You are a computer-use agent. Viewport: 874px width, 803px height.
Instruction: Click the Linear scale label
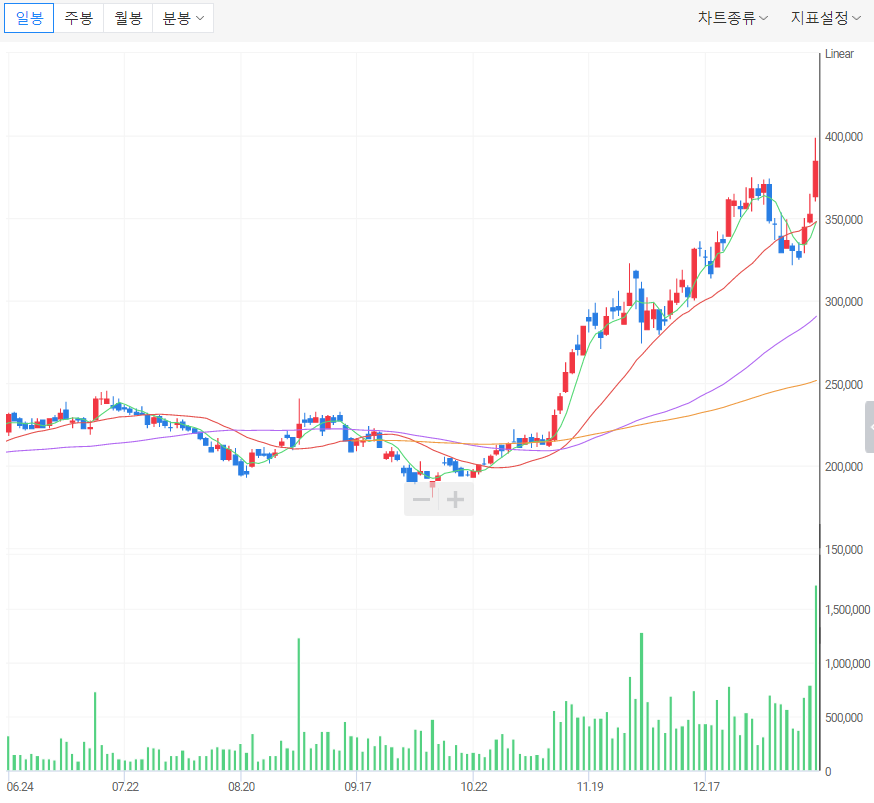[839, 54]
